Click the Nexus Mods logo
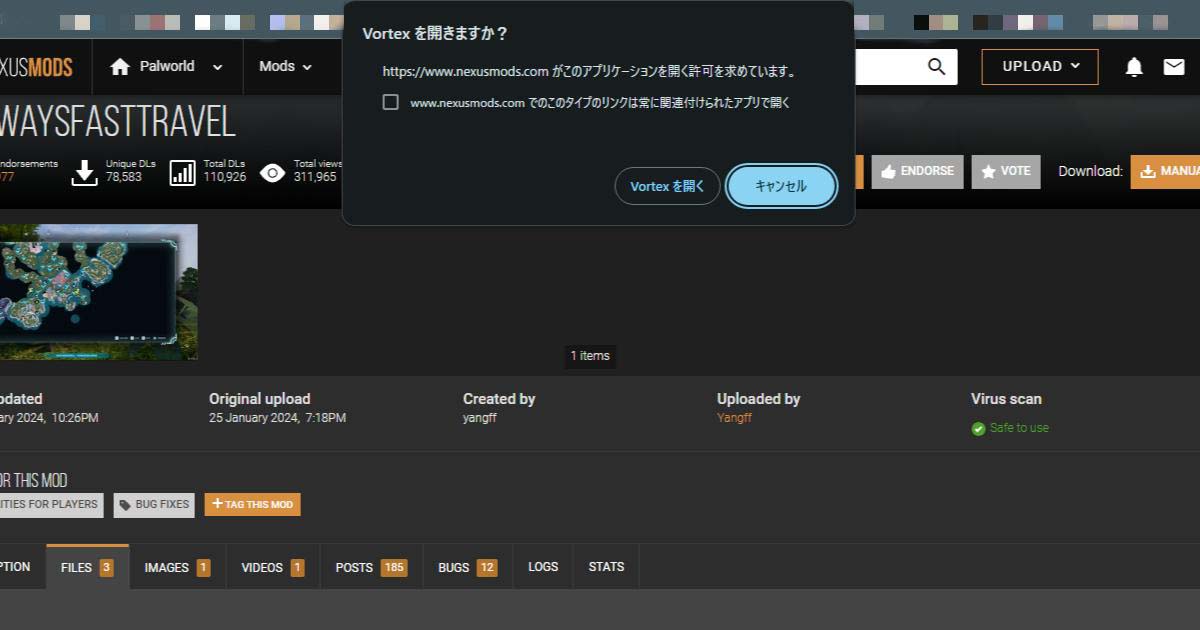The image size is (1200, 630). click(x=36, y=67)
